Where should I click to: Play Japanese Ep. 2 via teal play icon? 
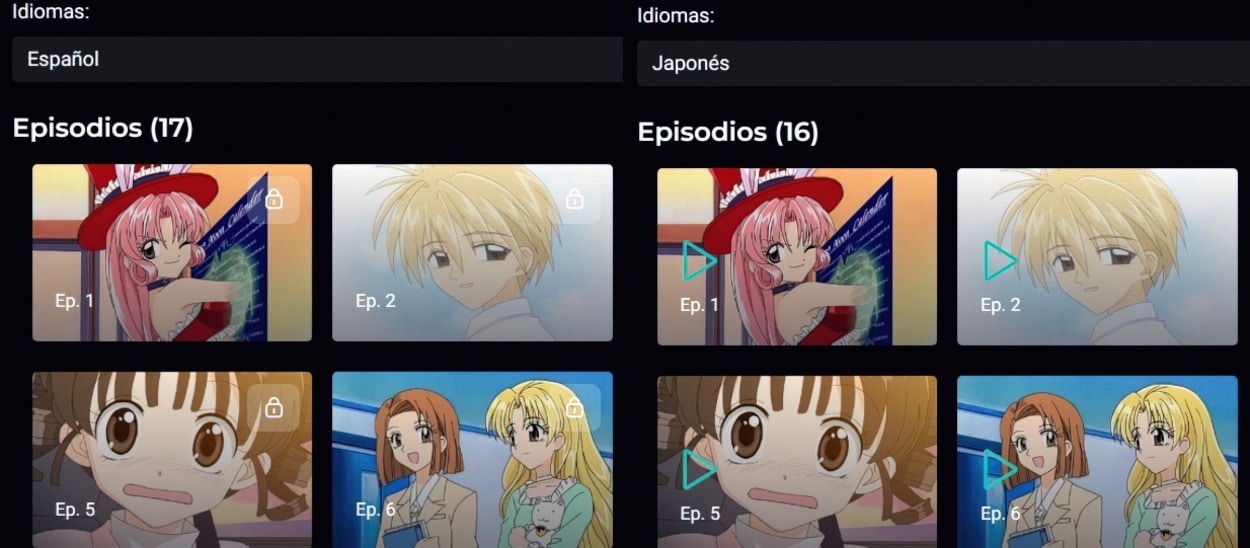point(999,262)
